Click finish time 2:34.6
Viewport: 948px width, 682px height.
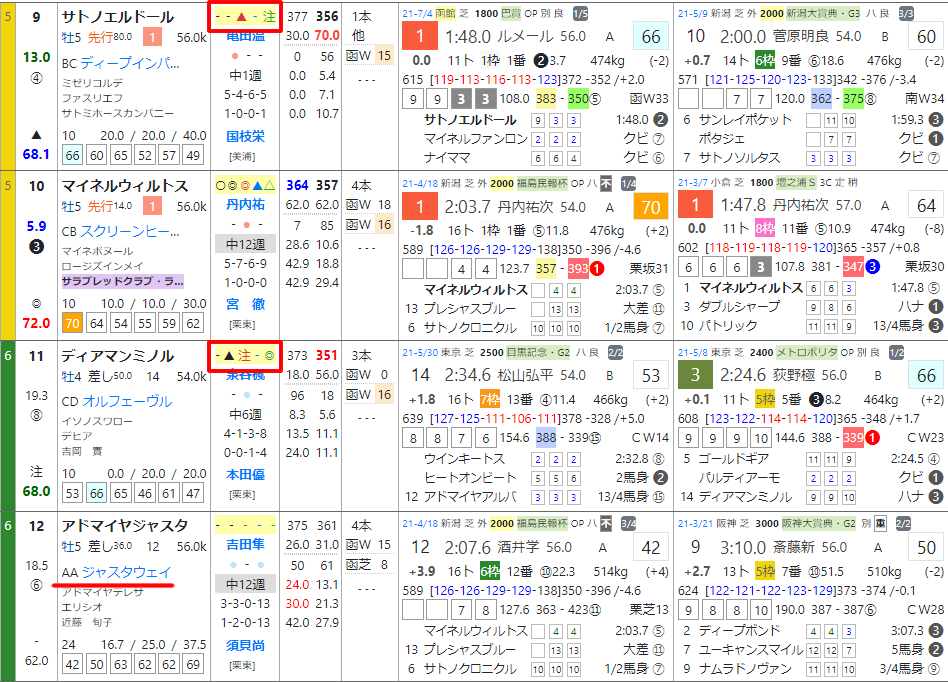point(468,375)
